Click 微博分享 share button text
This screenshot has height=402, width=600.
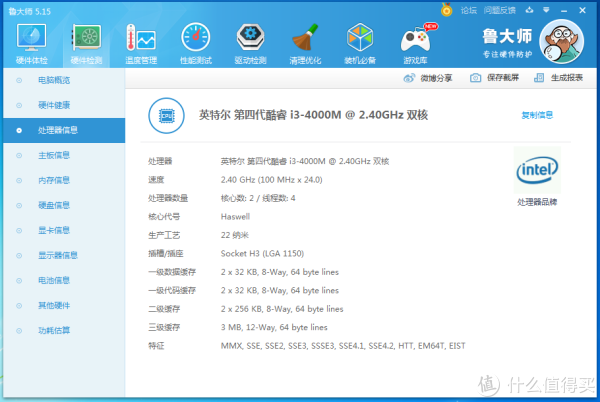click(x=436, y=78)
